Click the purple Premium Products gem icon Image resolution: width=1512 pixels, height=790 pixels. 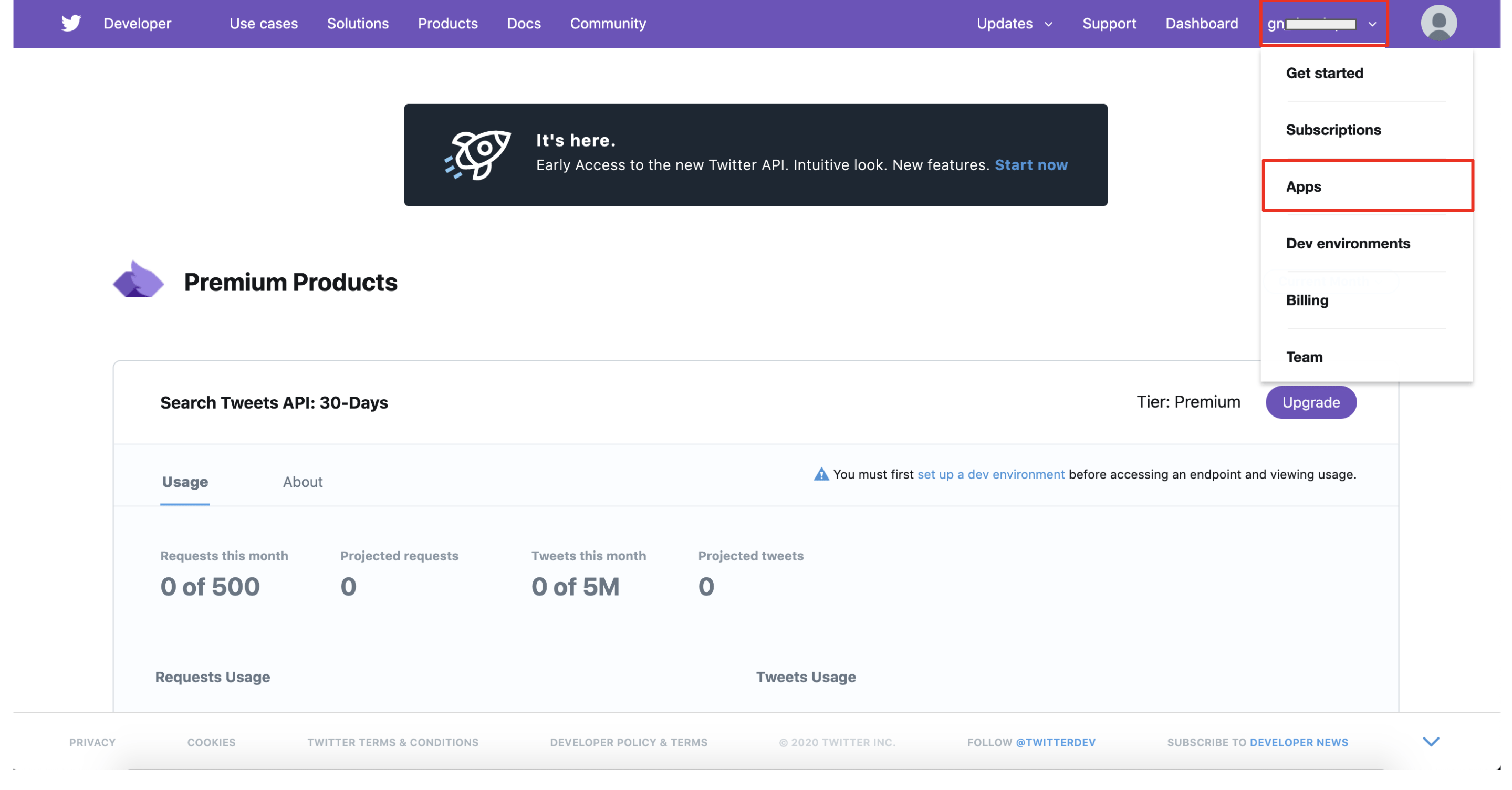tap(138, 279)
